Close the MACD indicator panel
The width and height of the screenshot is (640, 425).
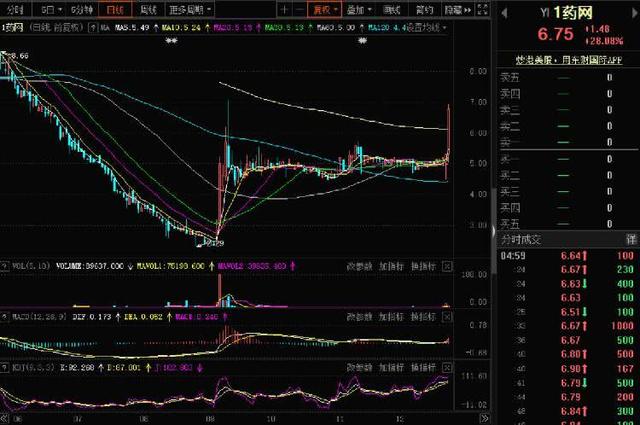[447, 317]
